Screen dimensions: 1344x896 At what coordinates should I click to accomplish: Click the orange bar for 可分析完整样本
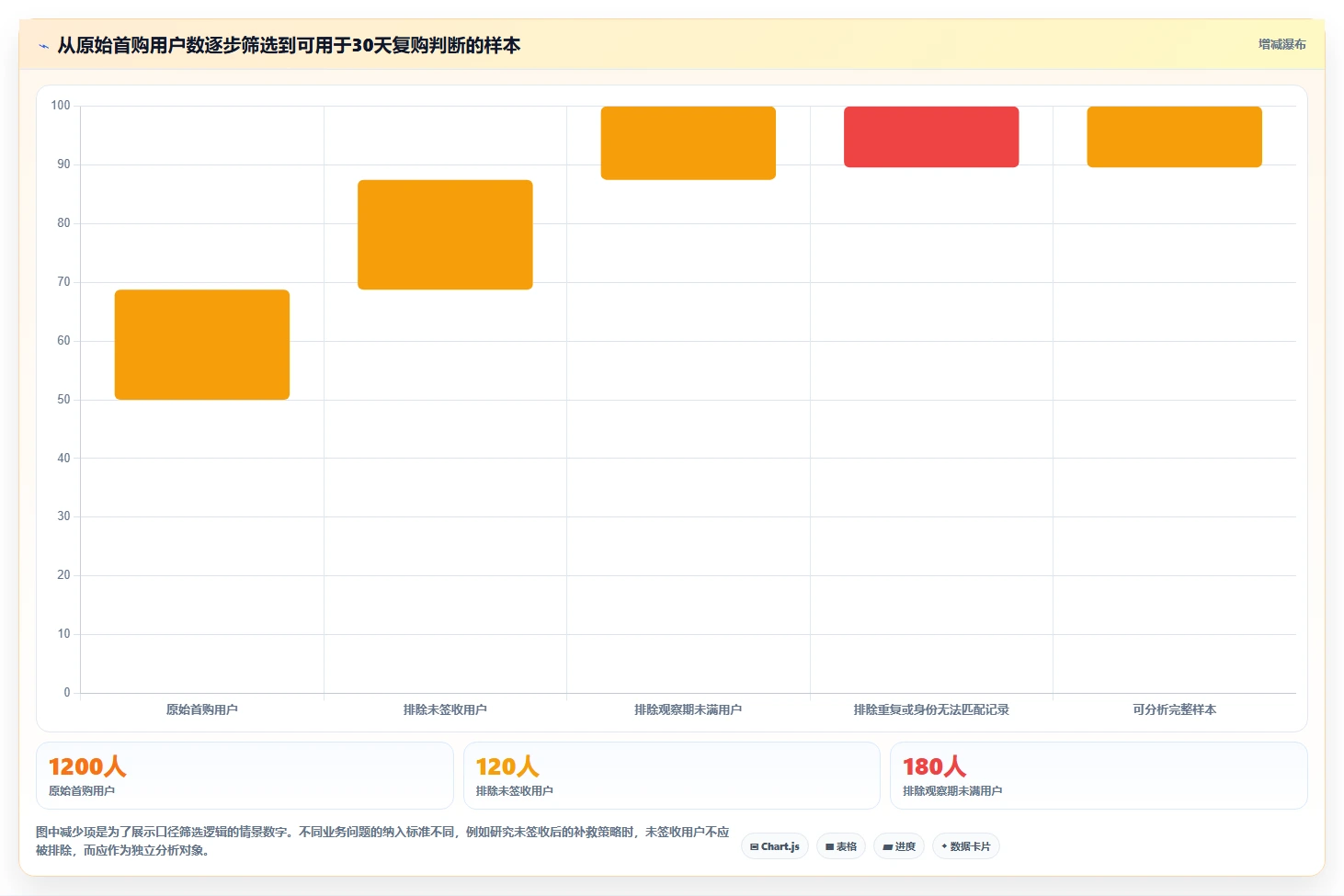(x=1174, y=137)
